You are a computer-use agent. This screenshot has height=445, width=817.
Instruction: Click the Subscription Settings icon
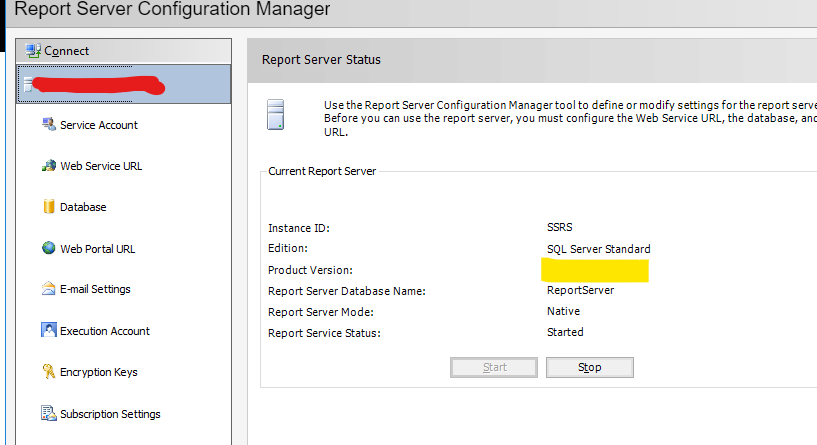tap(47, 413)
